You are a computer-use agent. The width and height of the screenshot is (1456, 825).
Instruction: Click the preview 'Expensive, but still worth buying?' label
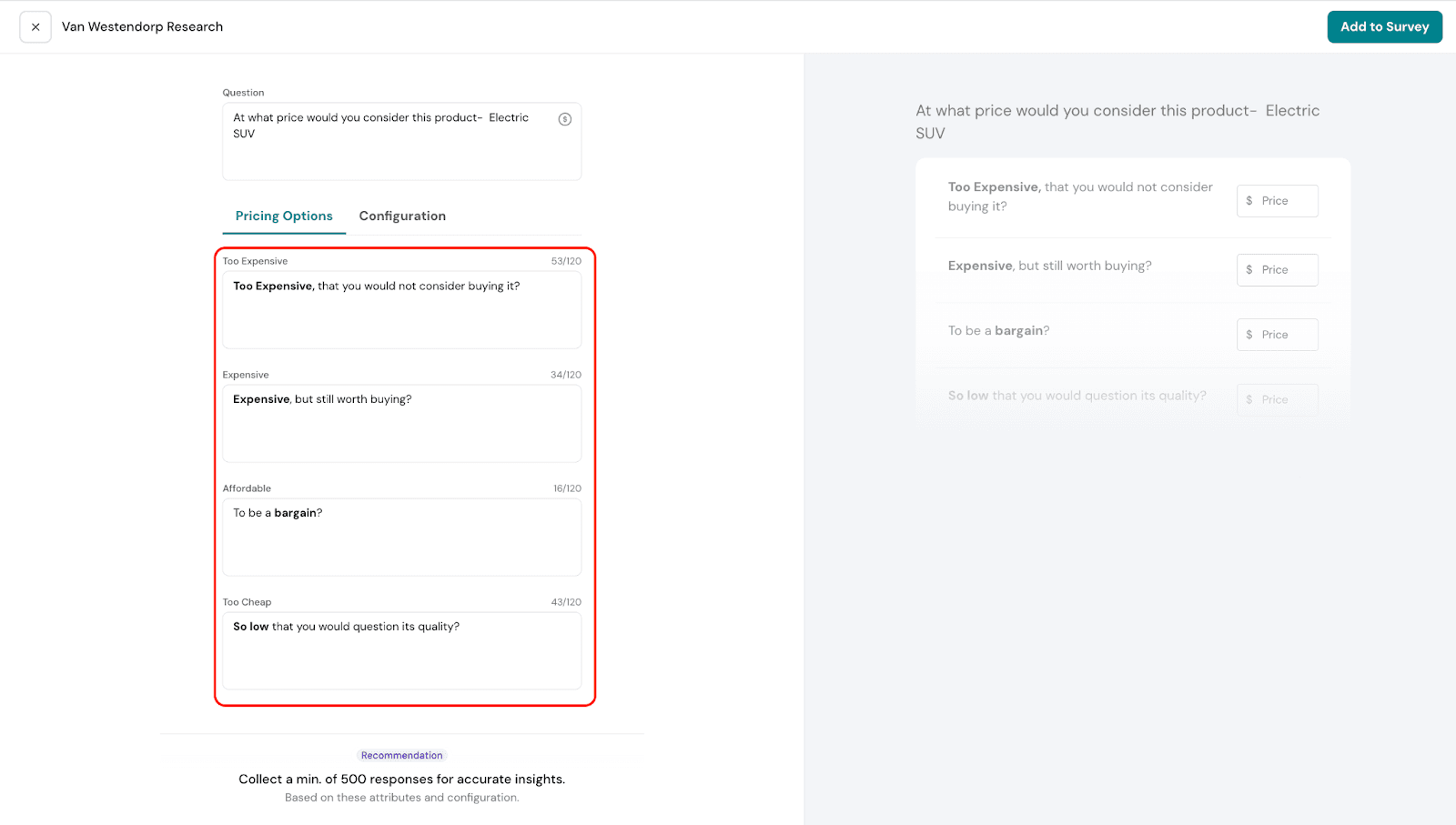[1049, 266]
